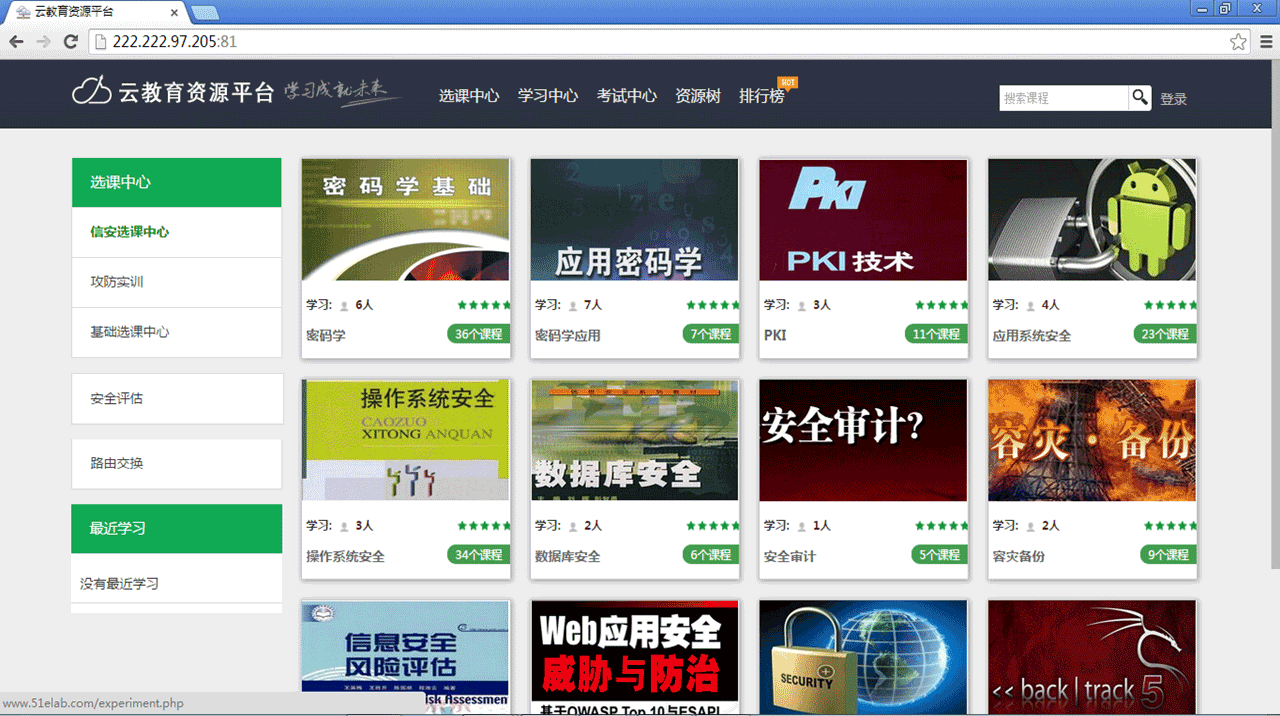Image resolution: width=1280 pixels, height=716 pixels.
Task: Open the PKI技术 course thumbnail
Action: [863, 220]
